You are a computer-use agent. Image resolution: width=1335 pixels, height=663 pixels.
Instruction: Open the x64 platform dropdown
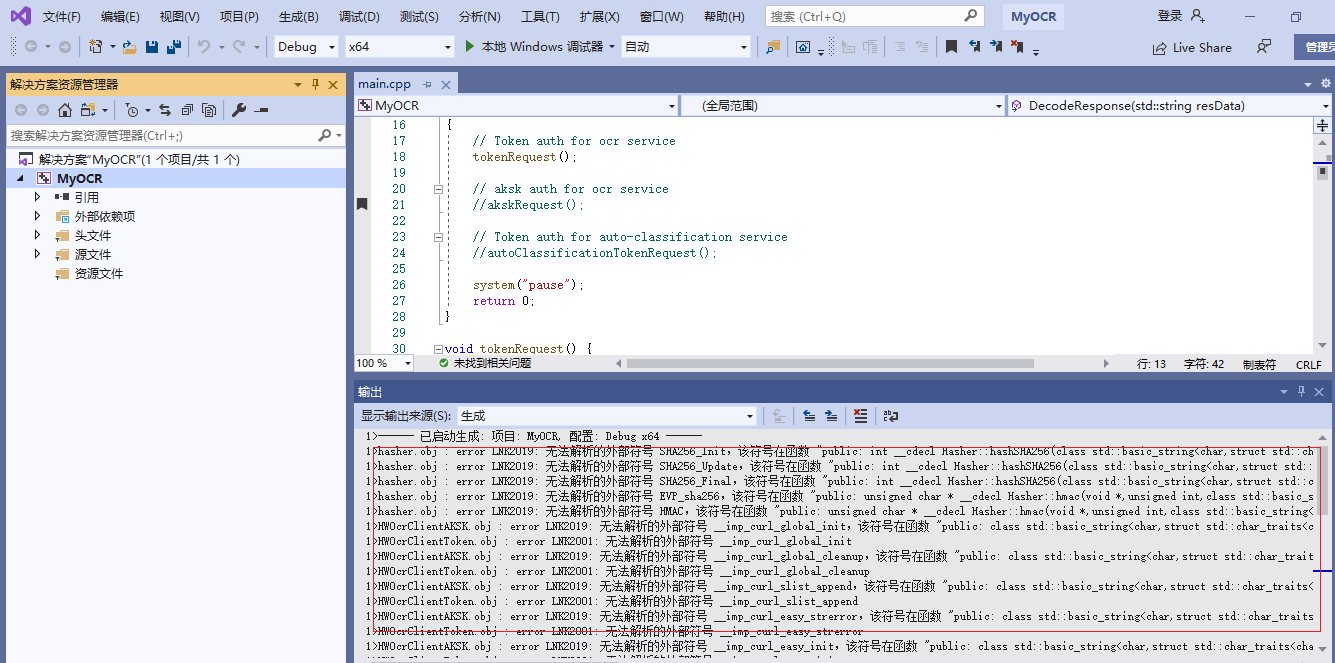398,46
